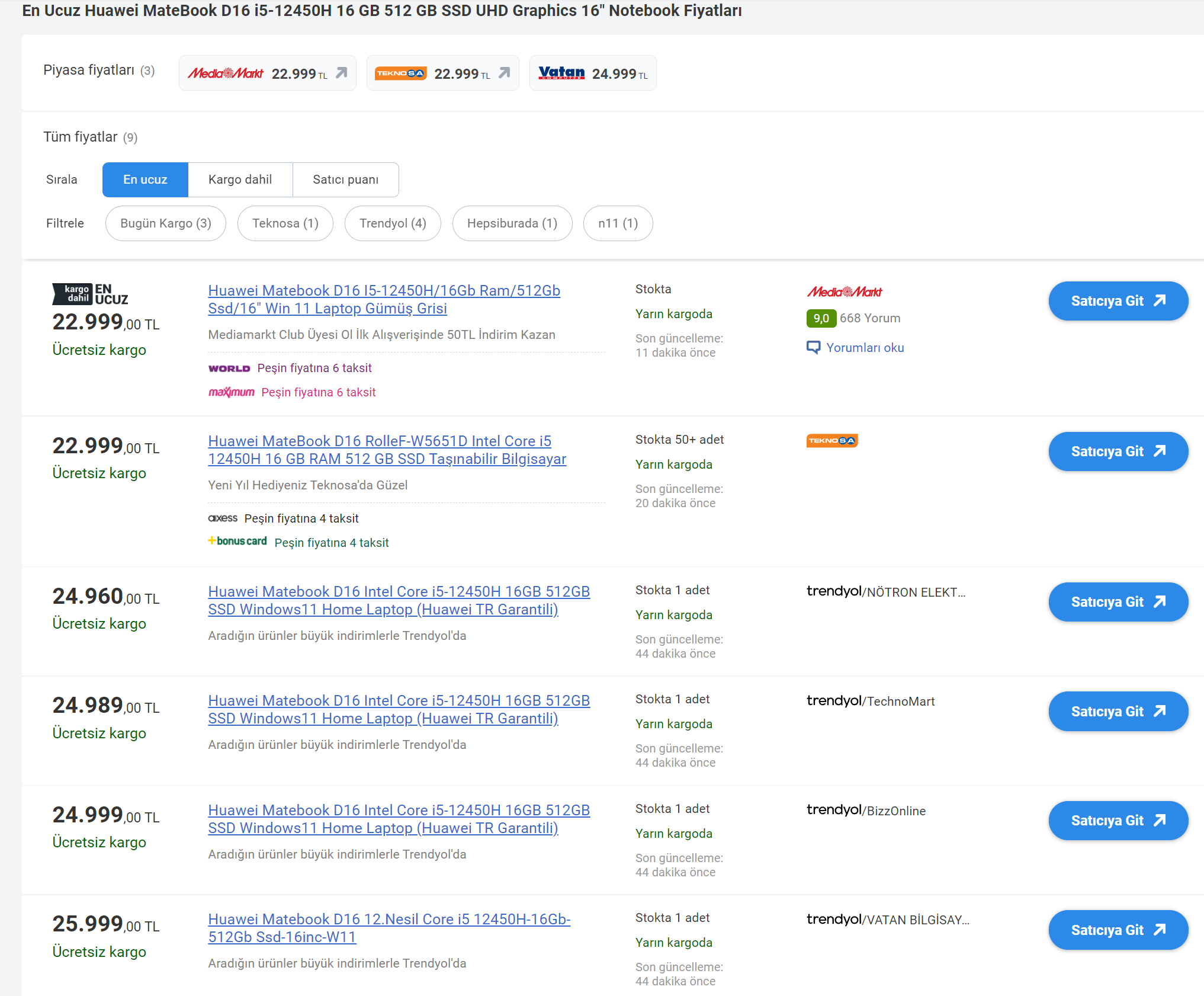Click the green 9,0 rating badge

pos(820,318)
